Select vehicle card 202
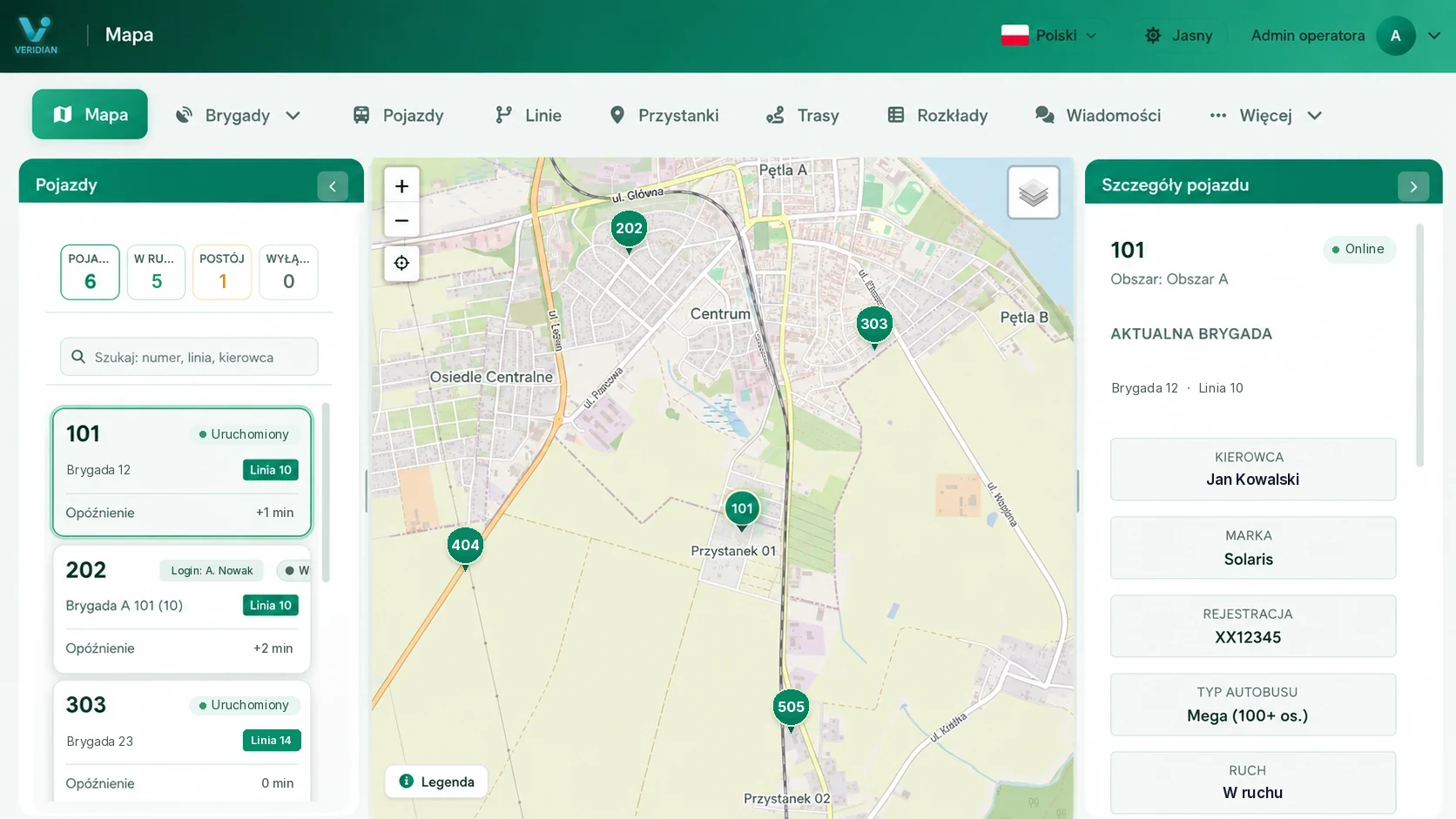The width and height of the screenshot is (1456, 819). [x=182, y=609]
